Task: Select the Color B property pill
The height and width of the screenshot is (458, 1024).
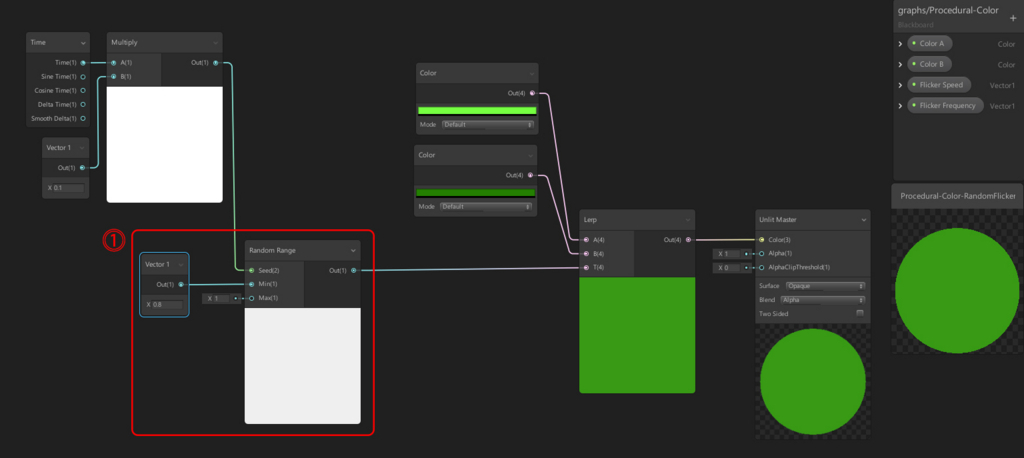Action: click(929, 64)
